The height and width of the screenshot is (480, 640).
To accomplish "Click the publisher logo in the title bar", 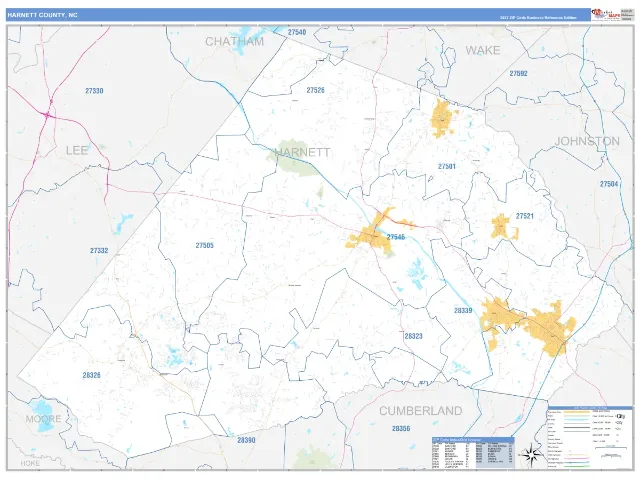I will [605, 14].
